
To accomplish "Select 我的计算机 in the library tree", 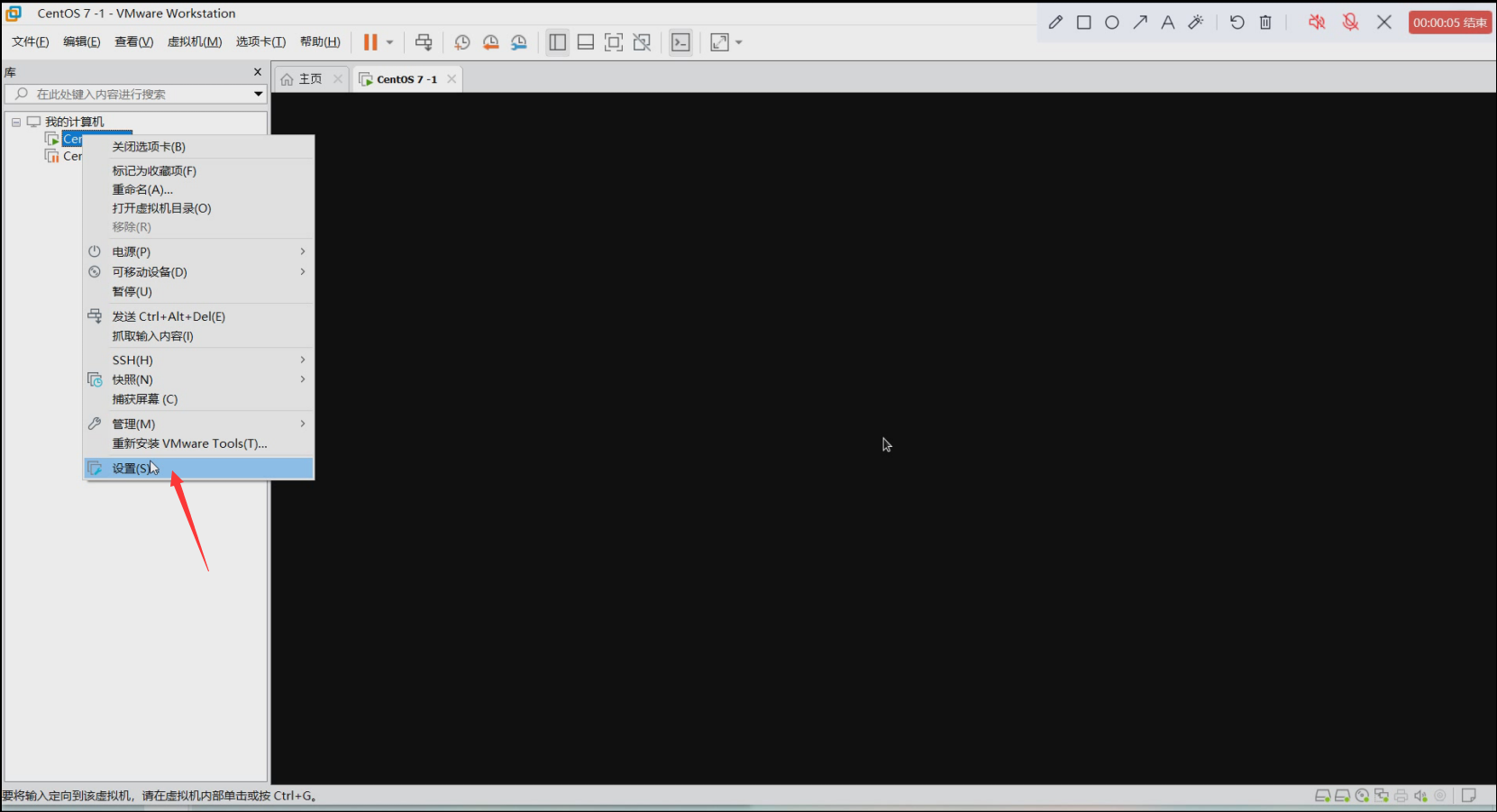I will tap(75, 122).
